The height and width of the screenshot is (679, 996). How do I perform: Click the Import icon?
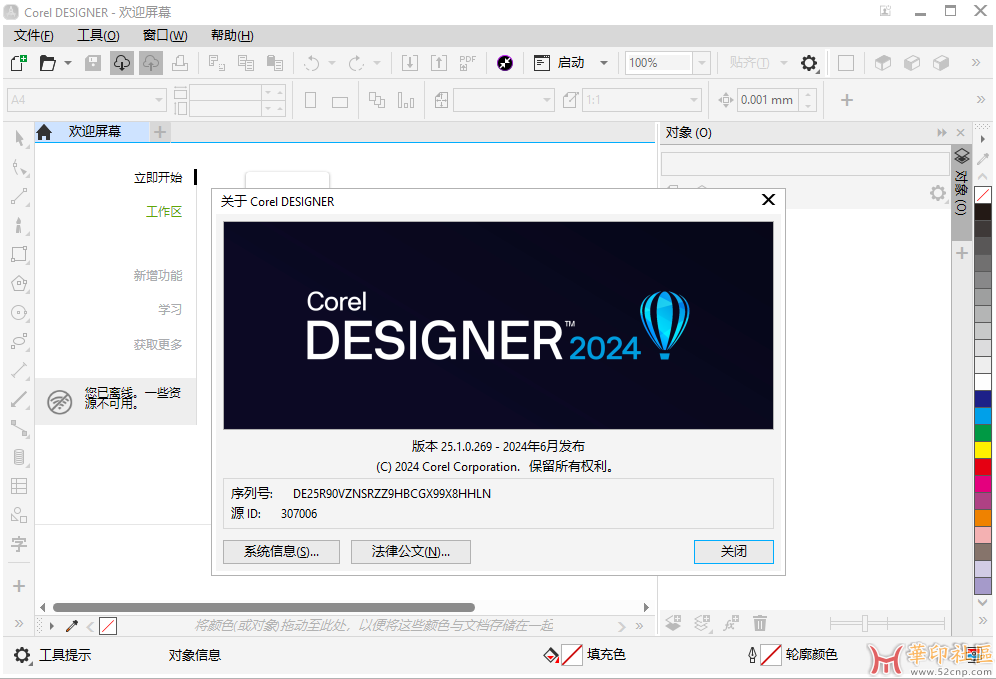(410, 63)
